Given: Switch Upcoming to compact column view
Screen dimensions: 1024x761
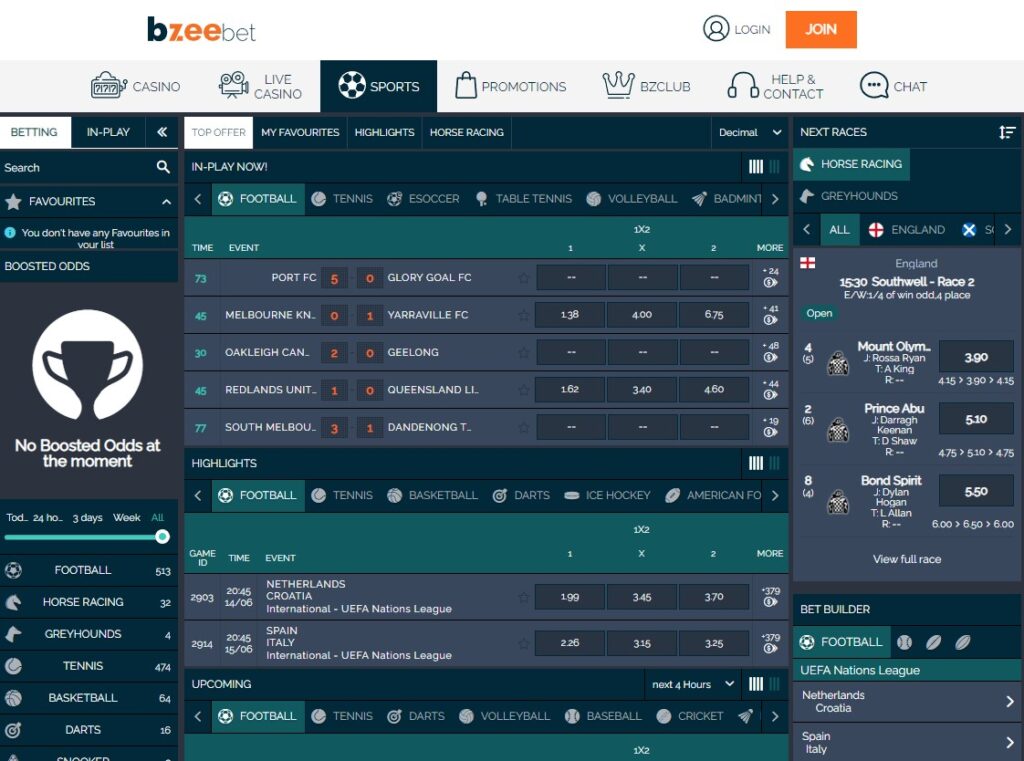Looking at the screenshot, I should 775,684.
